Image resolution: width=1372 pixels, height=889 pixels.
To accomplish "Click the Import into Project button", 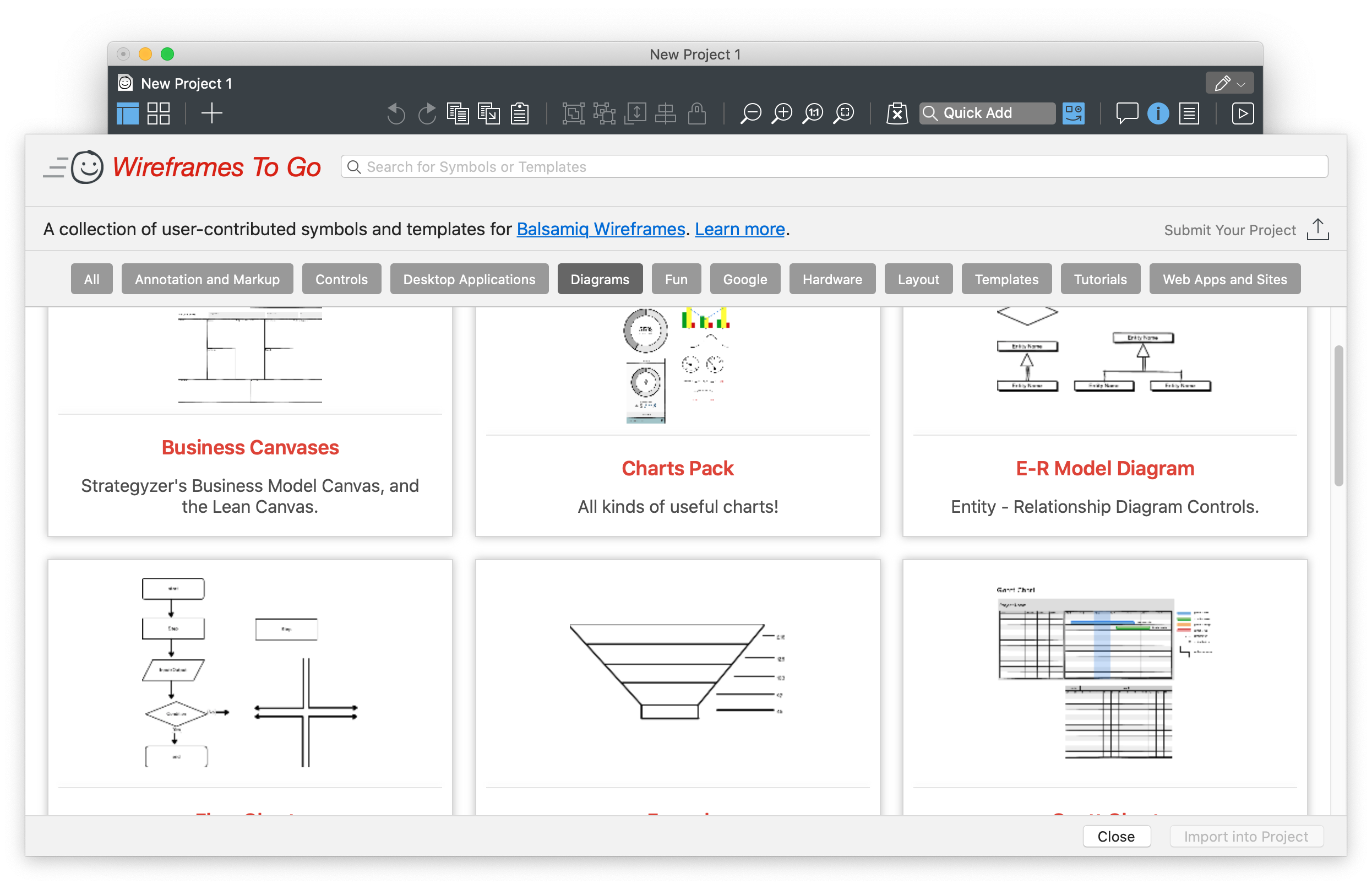I will 1246,836.
